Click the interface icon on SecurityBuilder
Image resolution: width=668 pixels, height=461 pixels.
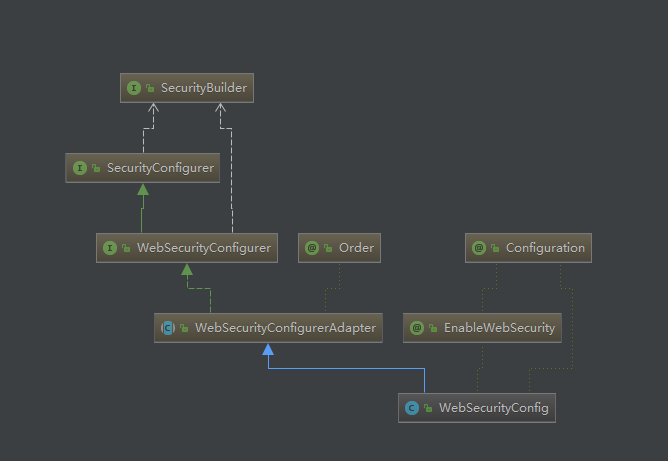point(134,88)
